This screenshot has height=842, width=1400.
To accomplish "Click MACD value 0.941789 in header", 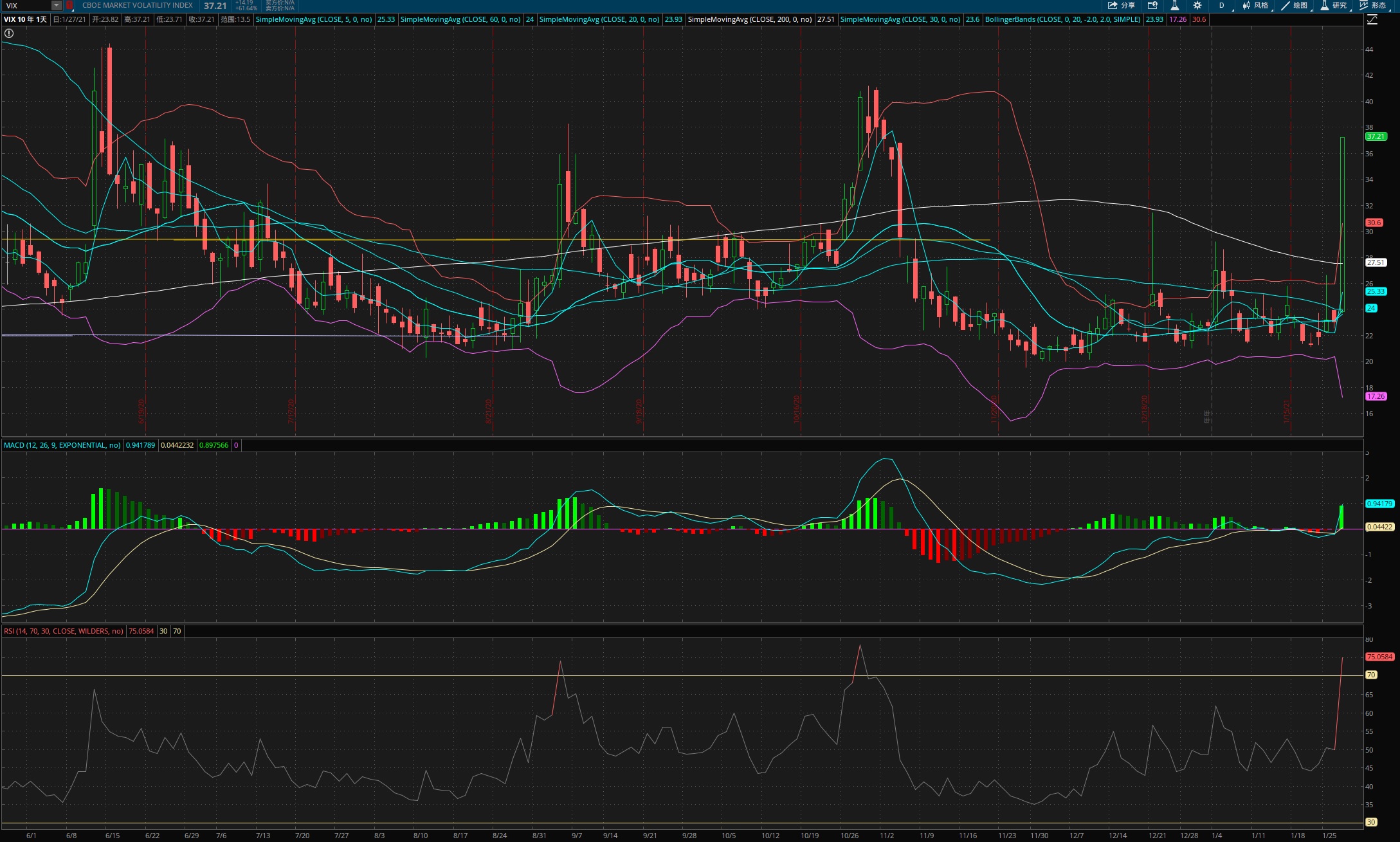I will tap(140, 445).
